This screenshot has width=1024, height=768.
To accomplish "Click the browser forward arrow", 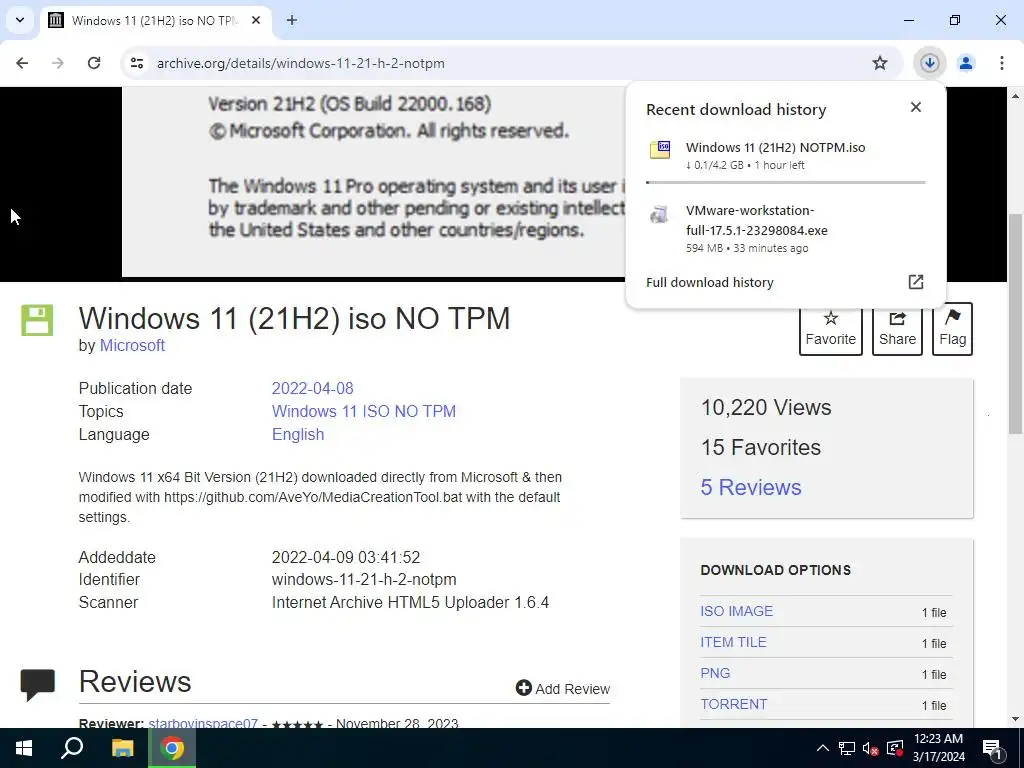I will pos(58,63).
